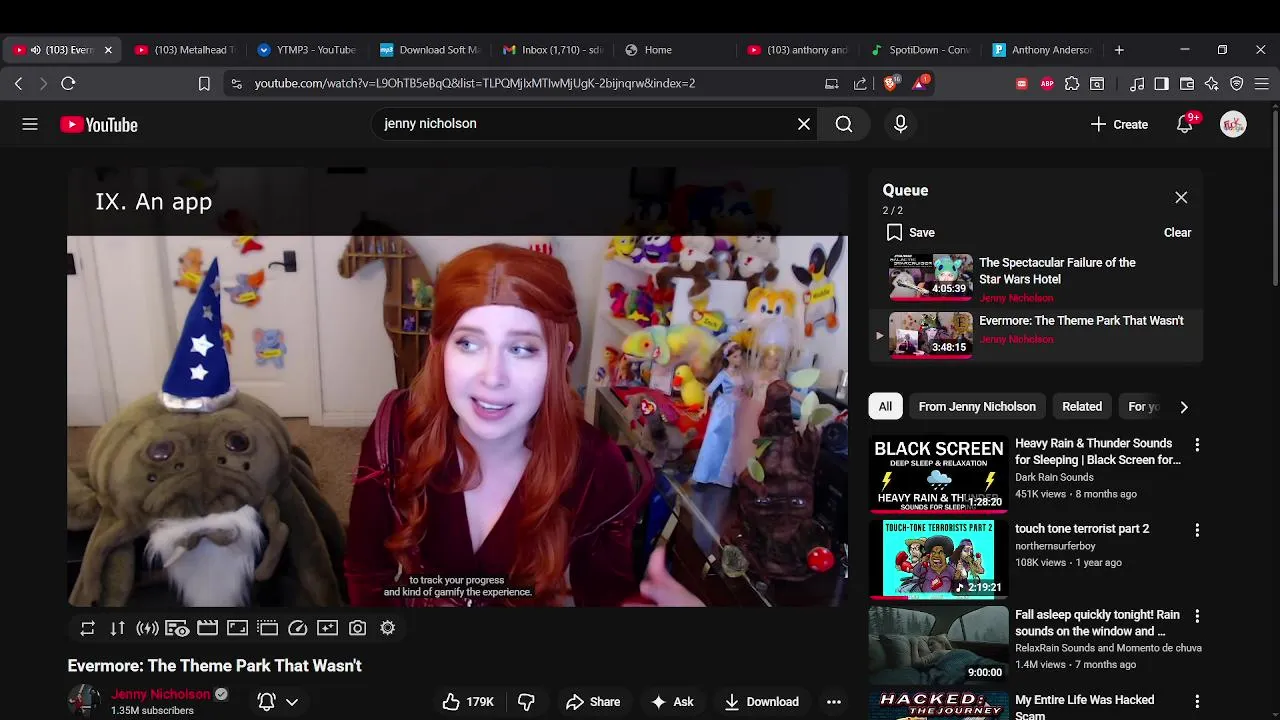Screen dimensions: 1280x720
Task: Open the Leo AI sparkle icon
Action: (1212, 84)
